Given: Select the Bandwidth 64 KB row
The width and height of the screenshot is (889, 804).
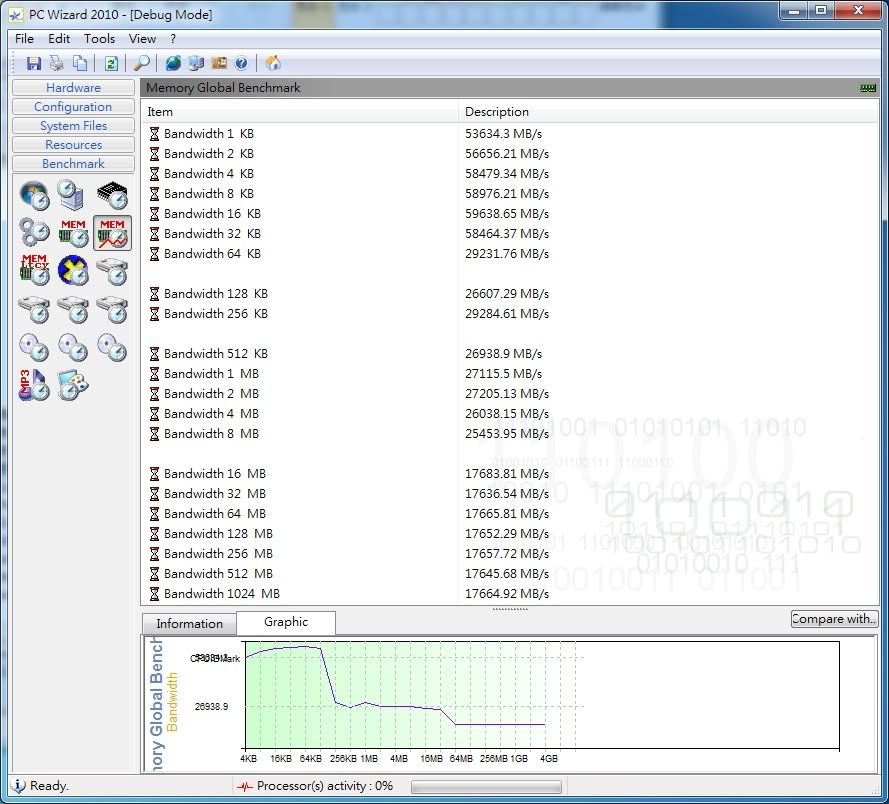Looking at the screenshot, I should (509, 253).
